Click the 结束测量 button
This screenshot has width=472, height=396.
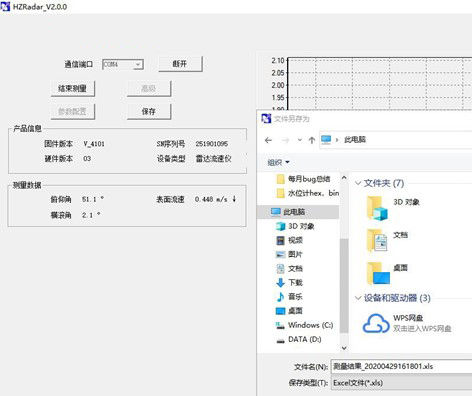pyautogui.click(x=73, y=88)
